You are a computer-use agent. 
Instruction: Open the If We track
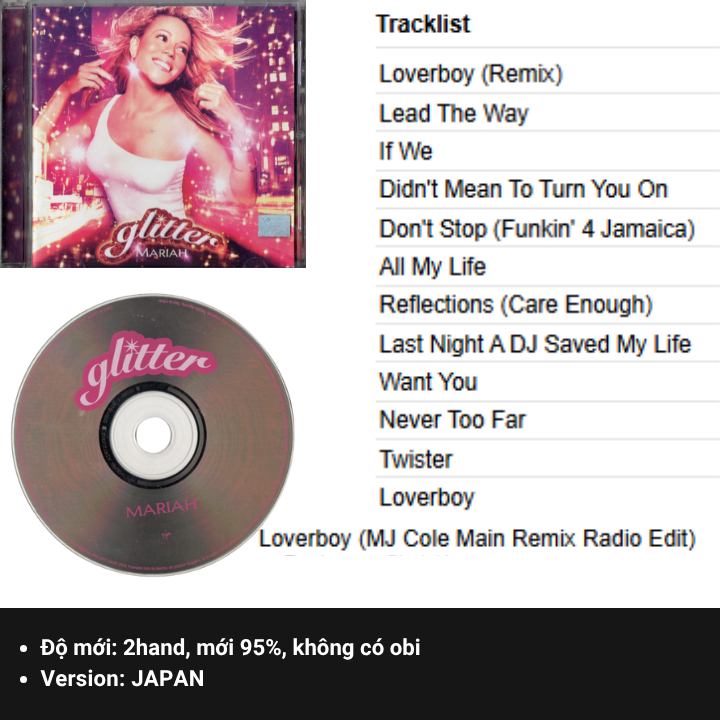click(x=405, y=151)
